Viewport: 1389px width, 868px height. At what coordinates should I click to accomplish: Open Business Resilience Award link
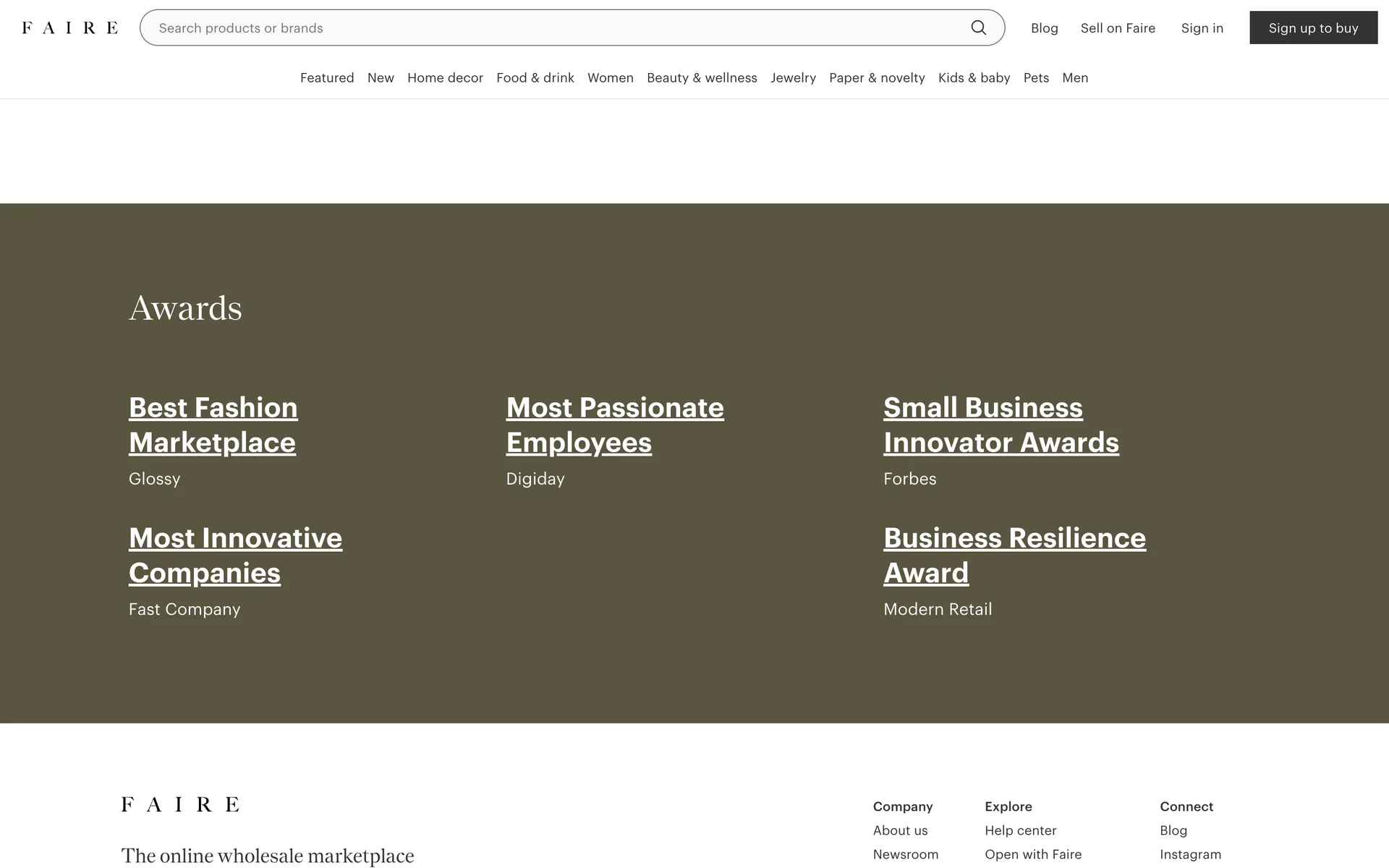[1014, 556]
